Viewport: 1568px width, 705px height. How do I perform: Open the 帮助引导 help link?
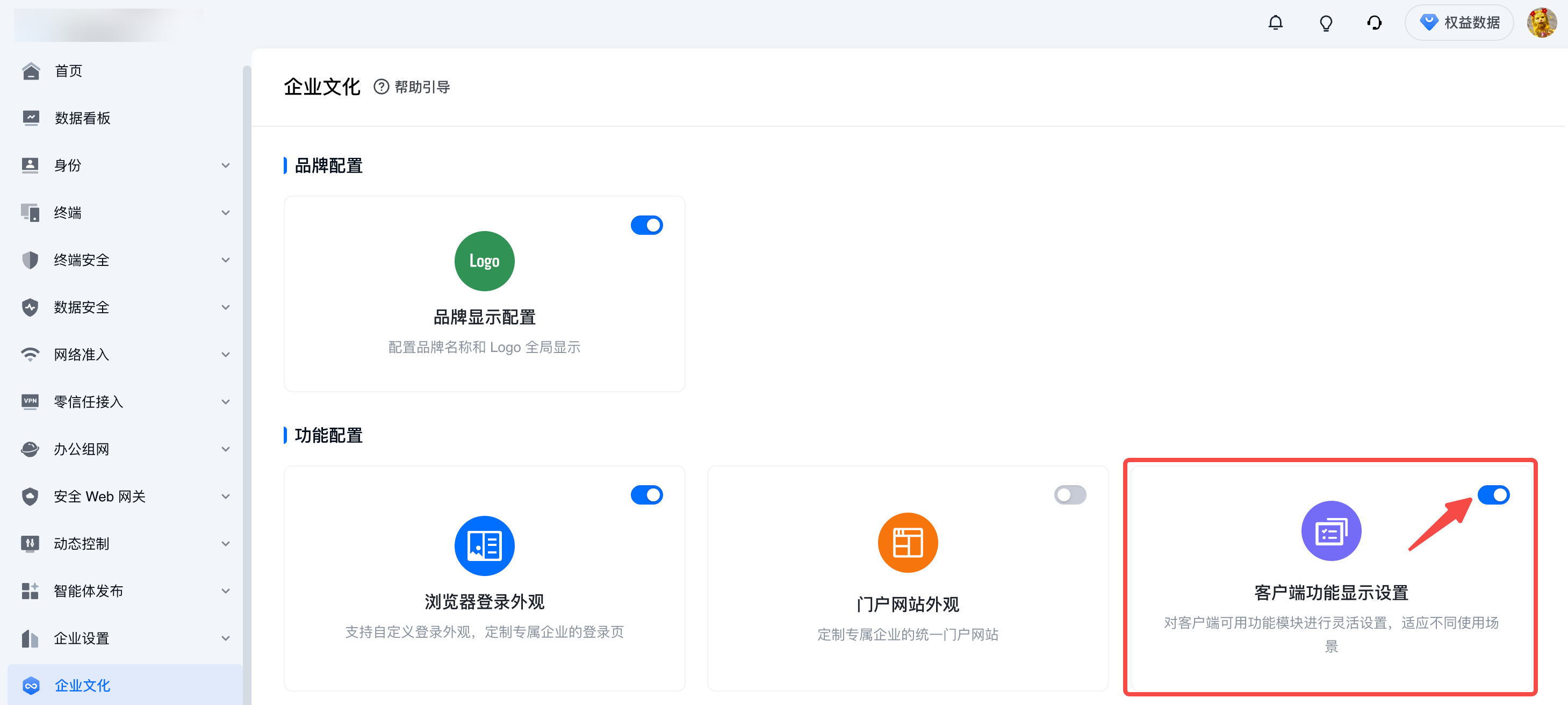(x=412, y=87)
